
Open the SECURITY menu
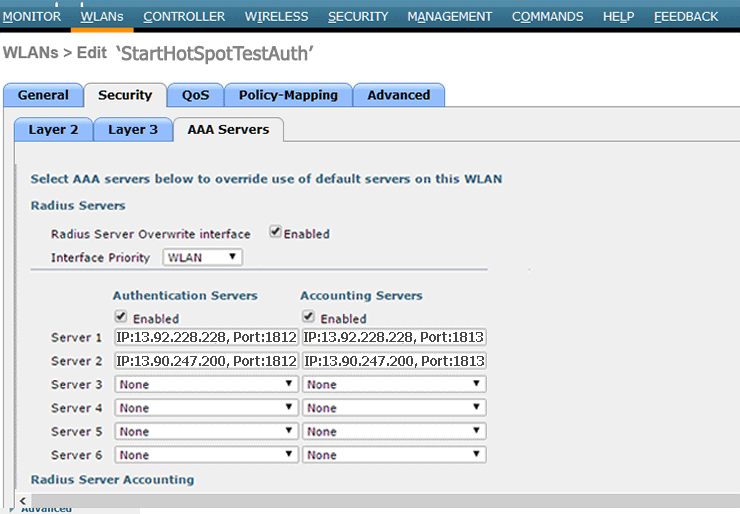[357, 16]
